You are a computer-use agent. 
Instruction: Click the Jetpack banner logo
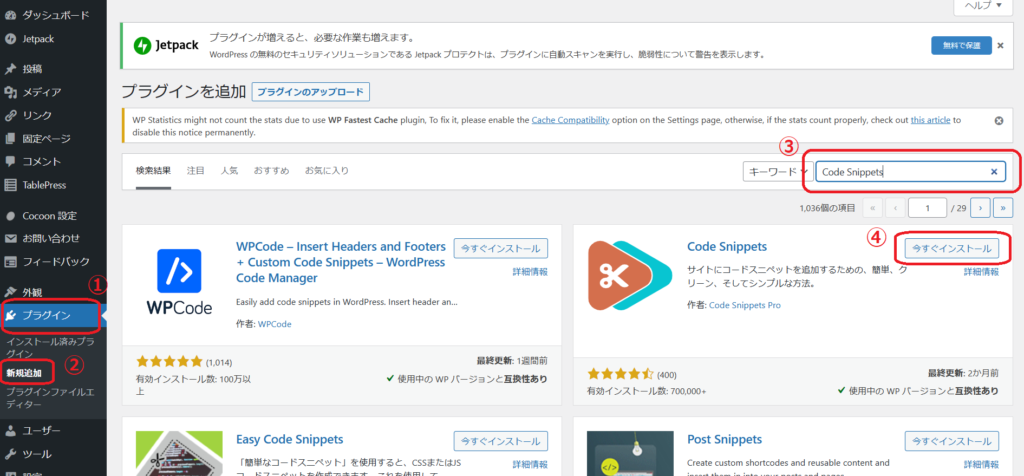point(166,46)
